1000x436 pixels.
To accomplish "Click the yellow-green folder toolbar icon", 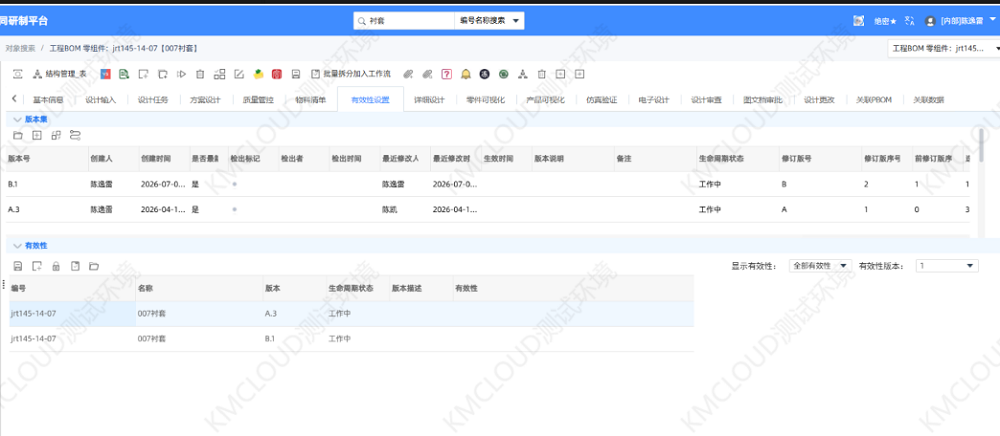I will pyautogui.click(x=258, y=74).
